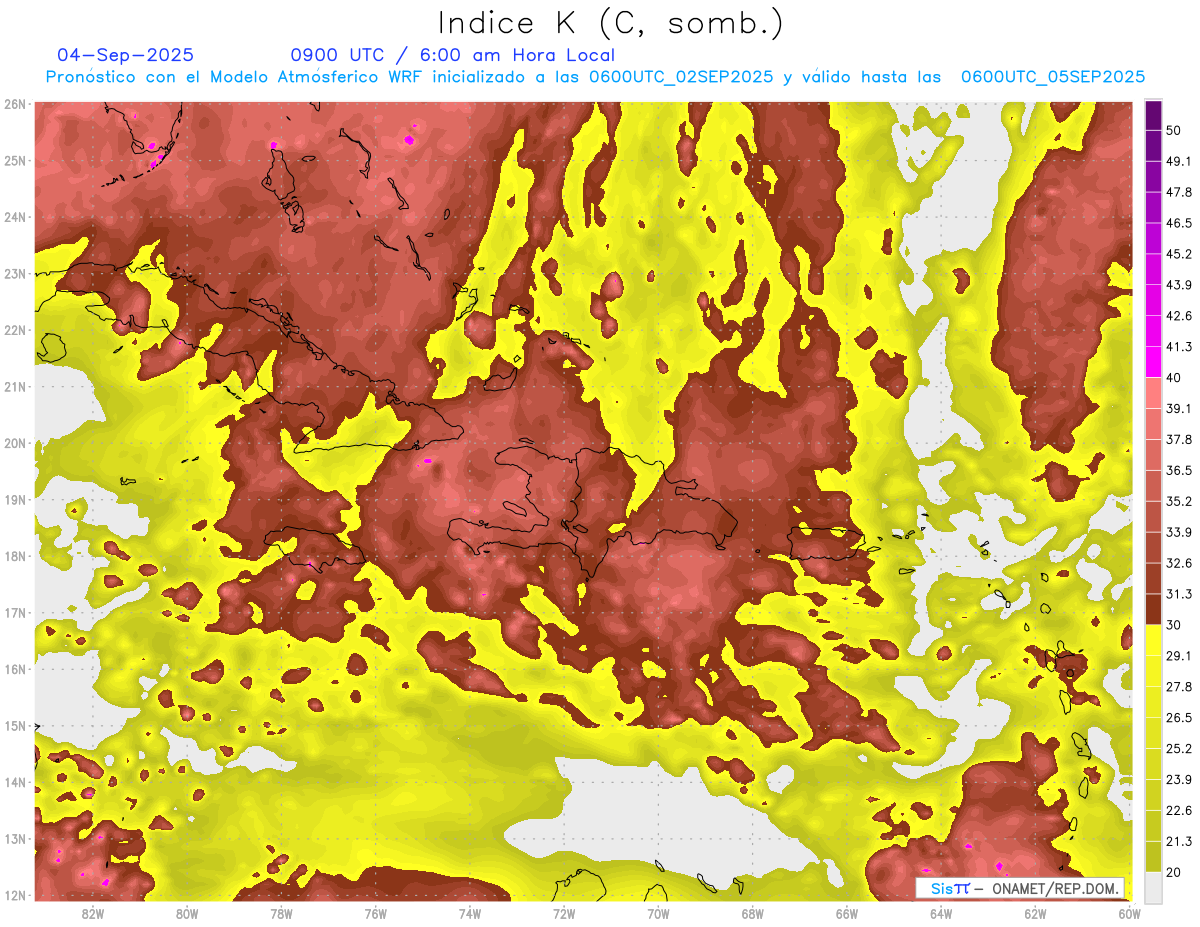Select the latitude label "13N"
1200x927 pixels.
14,839
